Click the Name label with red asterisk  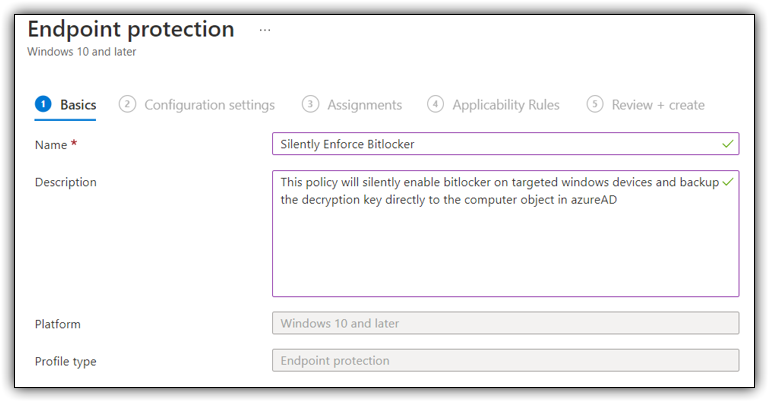56,145
